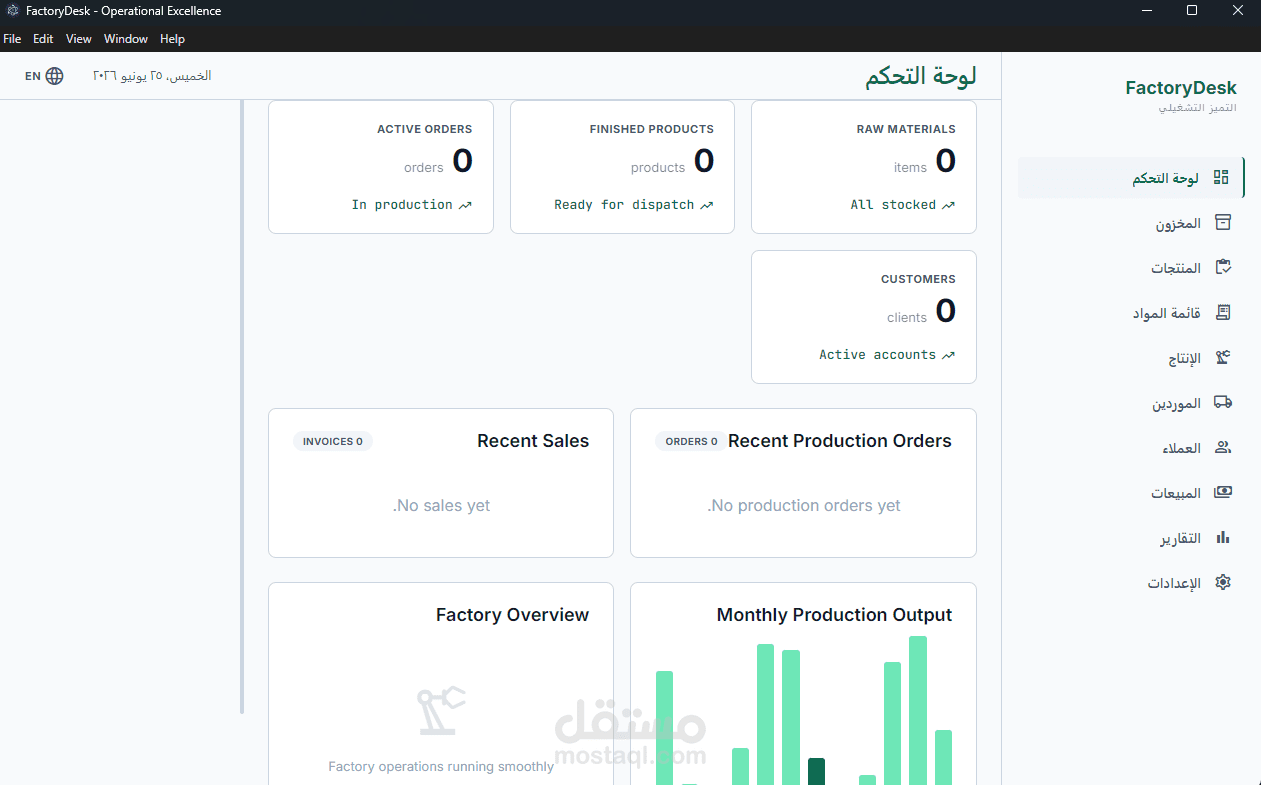
Task: Click the vertical scrollbar of the dashboard
Action: [x=242, y=407]
